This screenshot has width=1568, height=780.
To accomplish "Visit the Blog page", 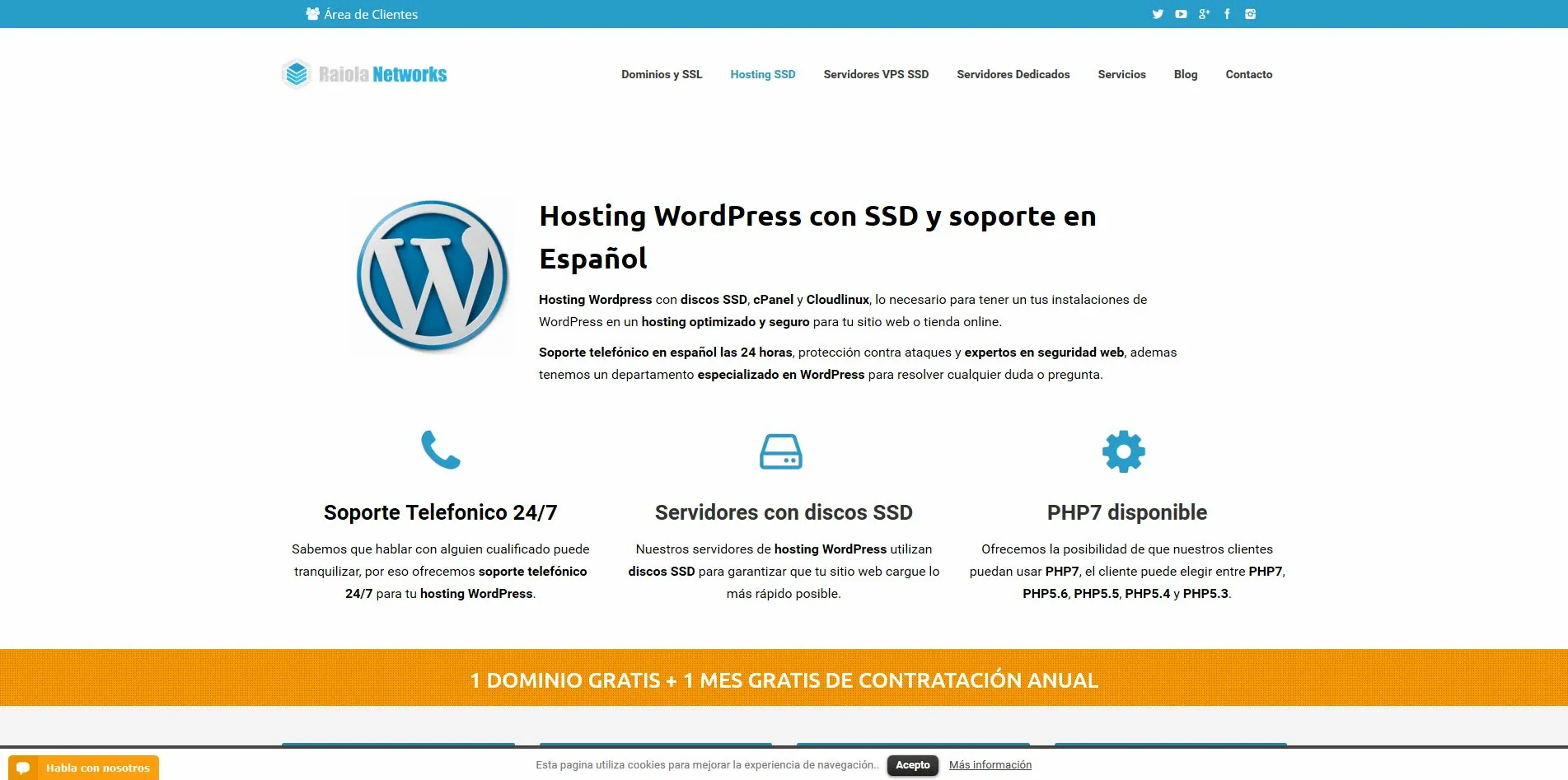I will pyautogui.click(x=1185, y=74).
